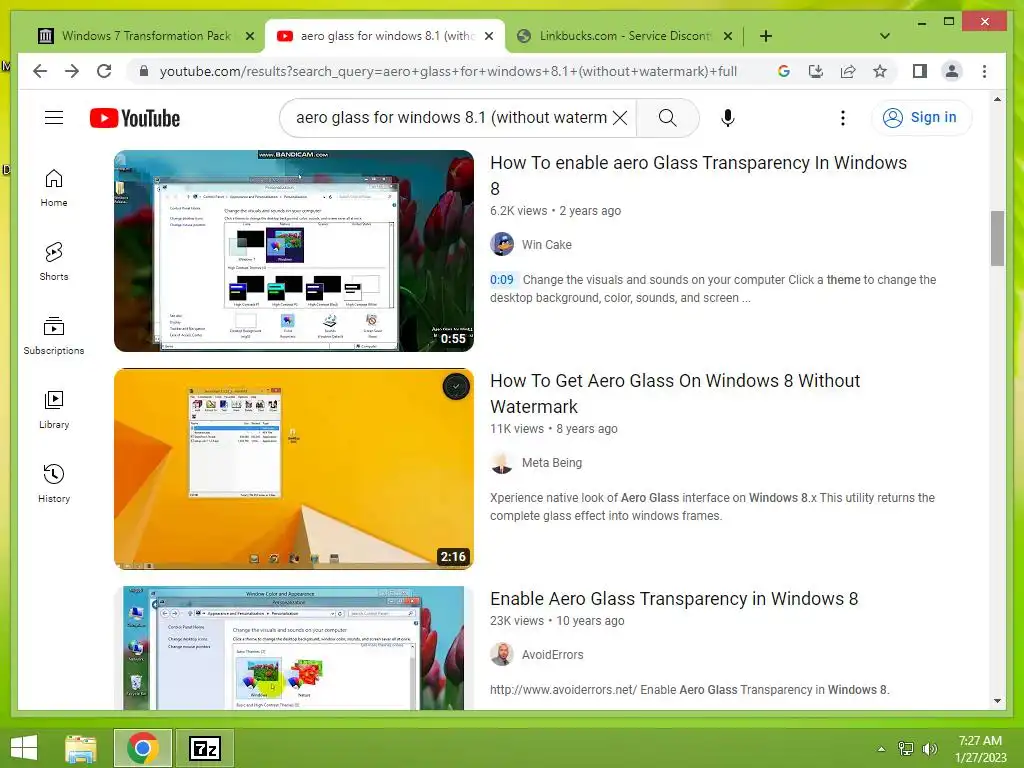Visit the AvoidErrors channel name

[552, 655]
